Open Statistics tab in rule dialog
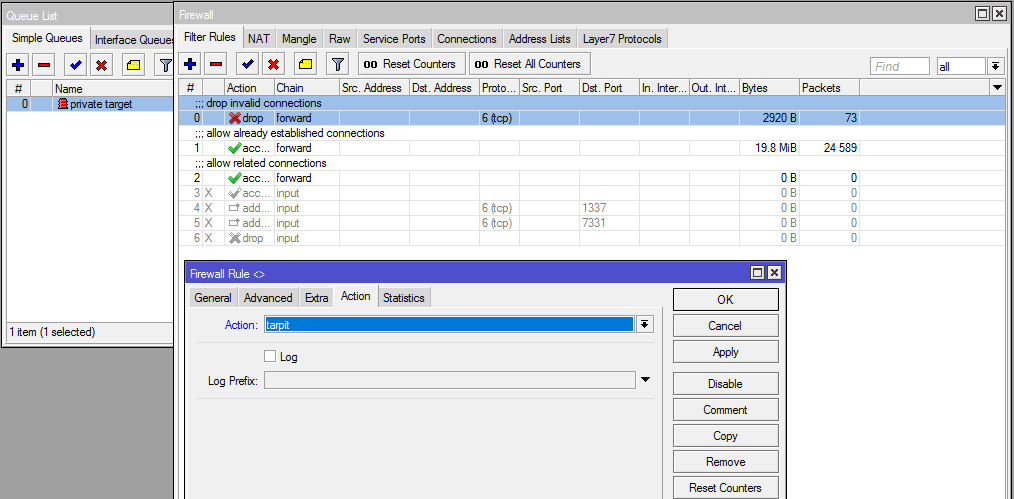Screen dimensions: 1014x499 [404, 298]
